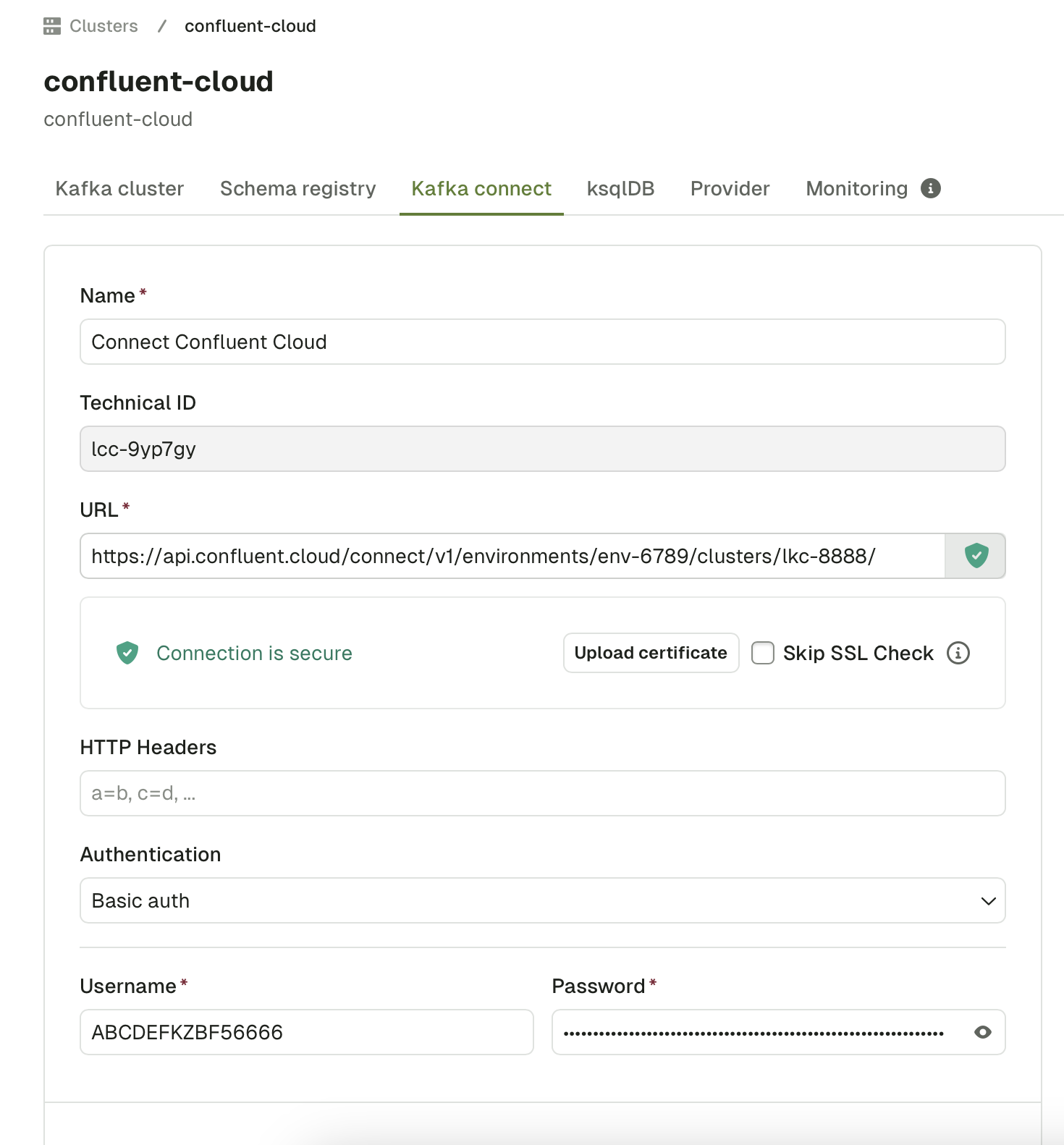This screenshot has width=1064, height=1145.
Task: Select the Kafka connect tab
Action: coord(481,189)
